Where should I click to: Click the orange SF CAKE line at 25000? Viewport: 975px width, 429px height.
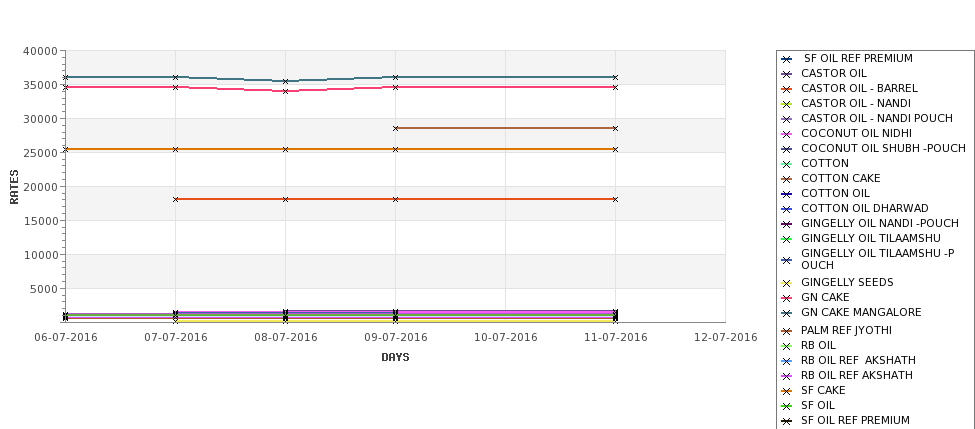340,149
